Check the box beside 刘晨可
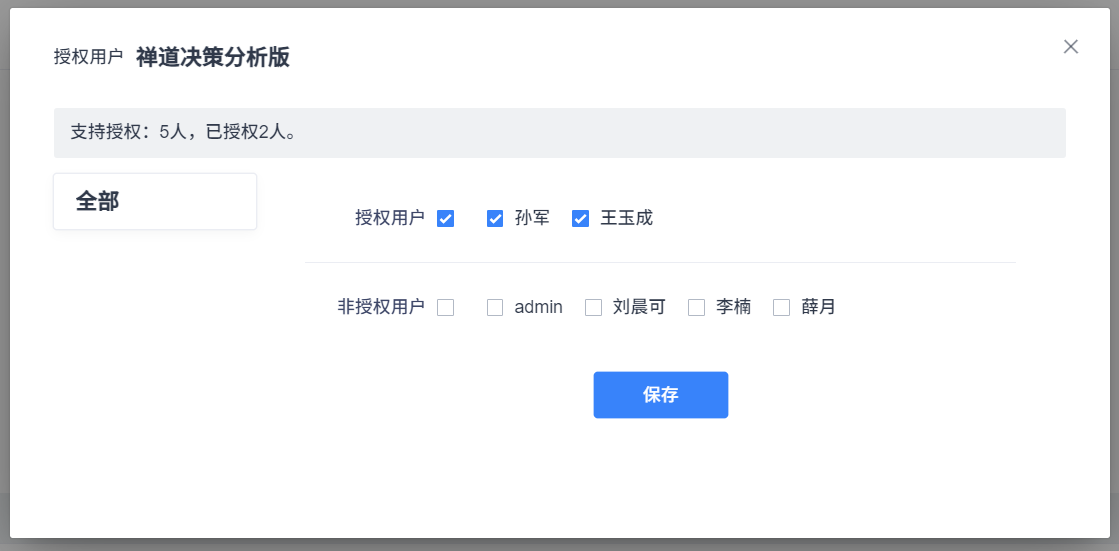 593,308
